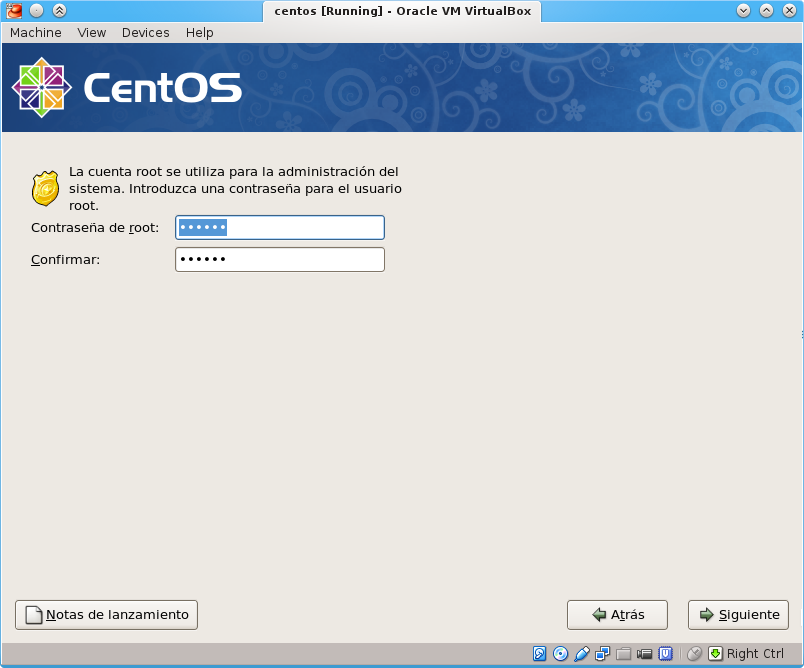Click the Right Ctrl host key label

(755, 654)
